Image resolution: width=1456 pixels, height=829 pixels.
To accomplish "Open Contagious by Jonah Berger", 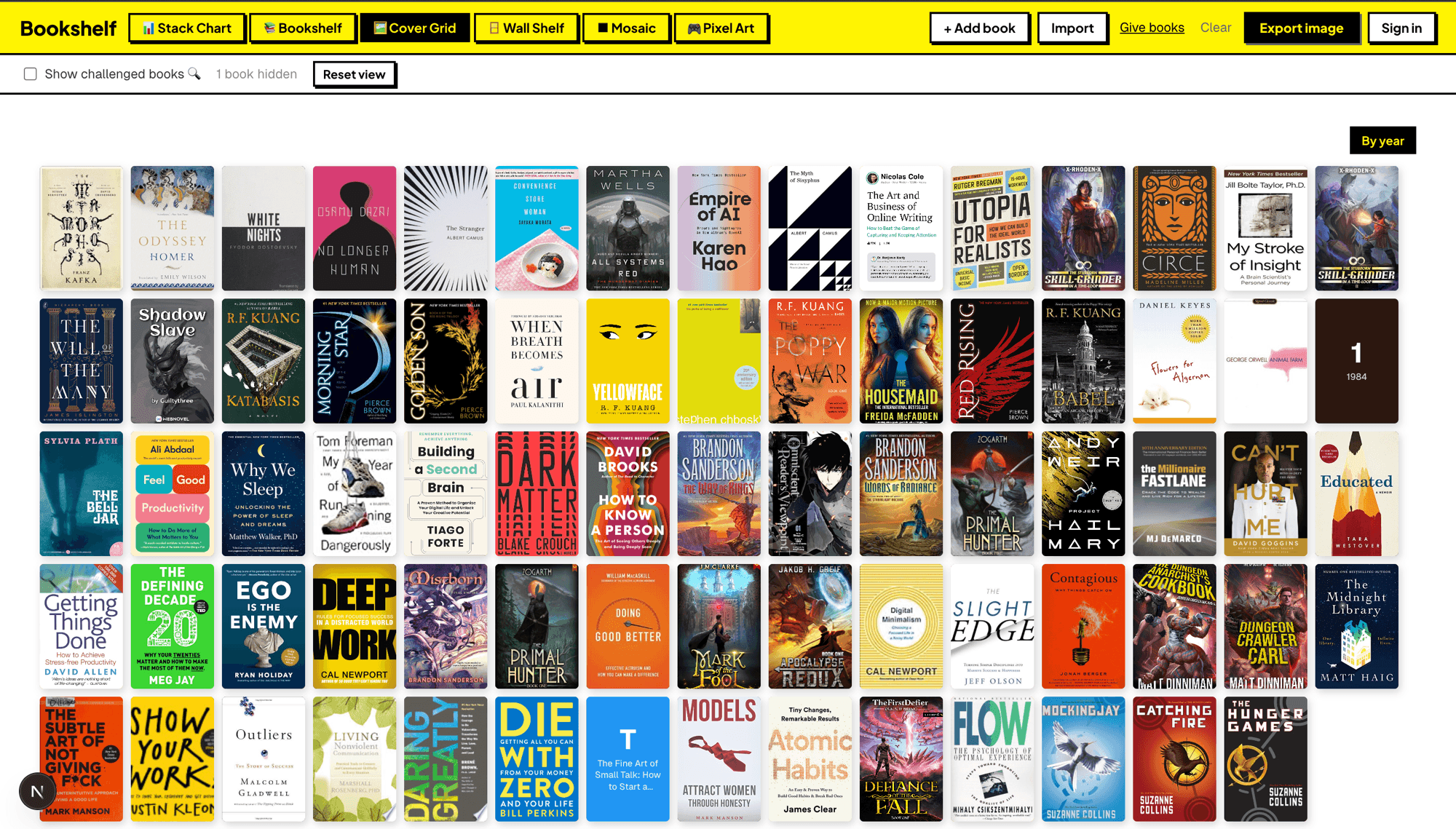I will (1083, 627).
